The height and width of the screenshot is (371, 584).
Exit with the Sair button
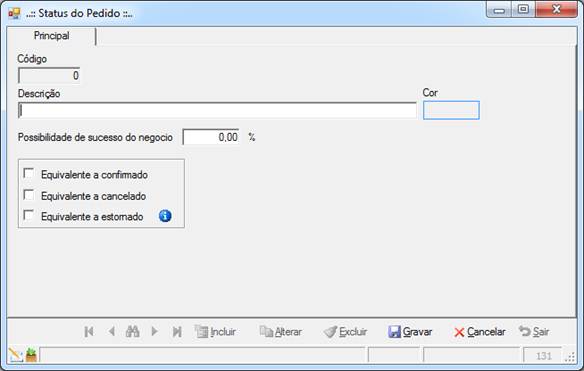534,331
